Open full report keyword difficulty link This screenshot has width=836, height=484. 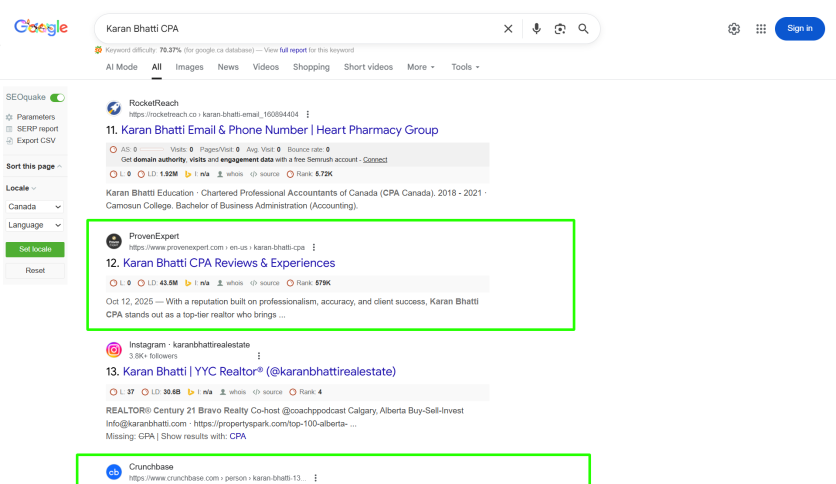coord(293,50)
